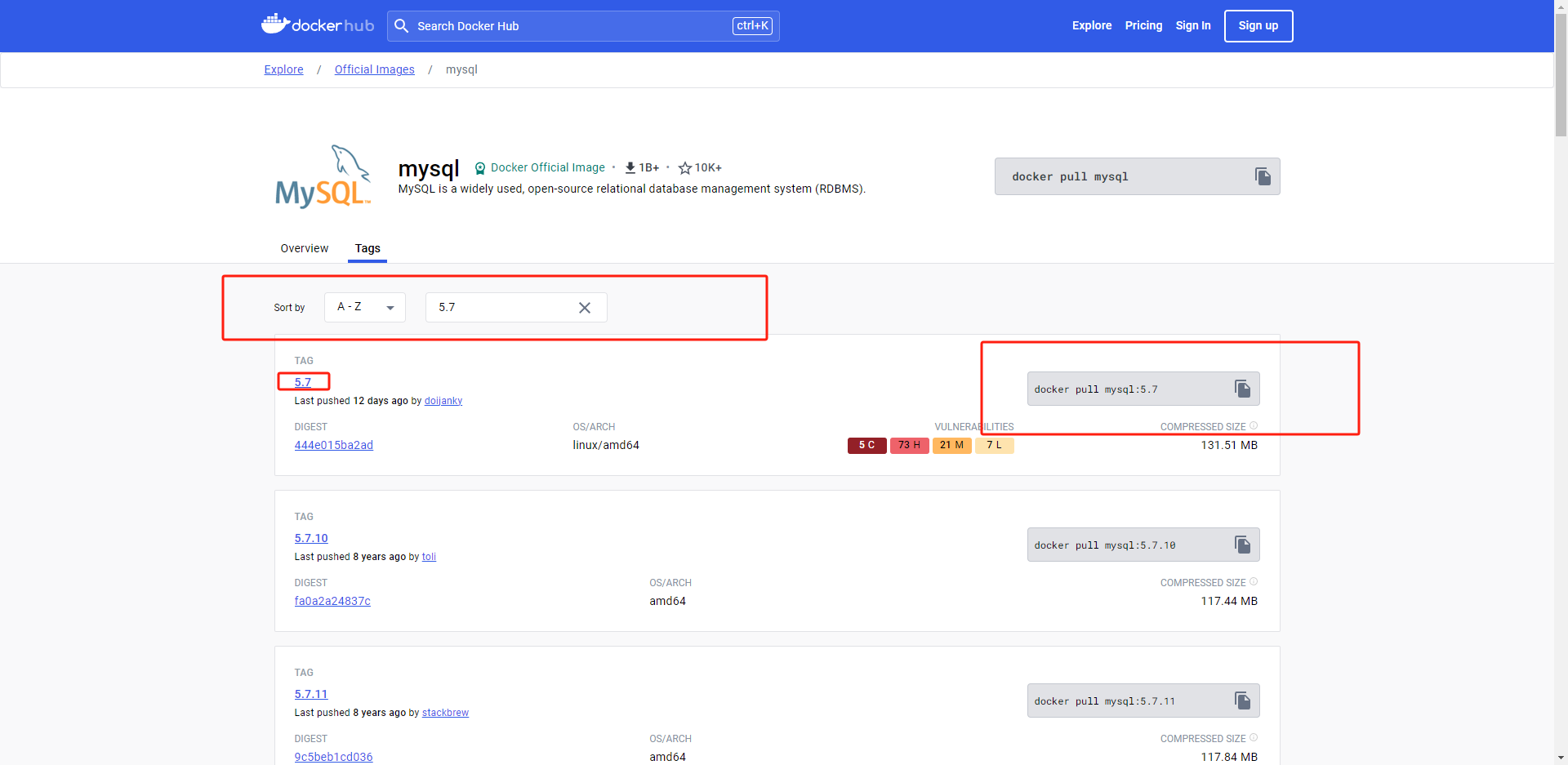The width and height of the screenshot is (1568, 765).
Task: Copy the docker pull mysql:5.7.10 command
Action: 1242,545
